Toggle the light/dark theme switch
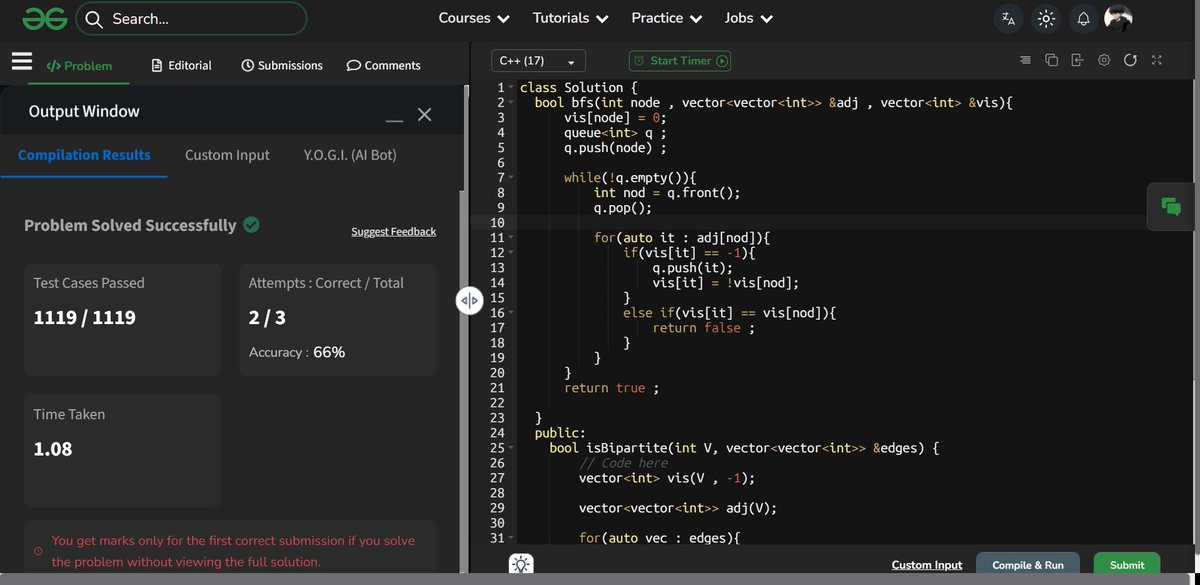Viewport: 1200px width, 585px height. [x=1046, y=18]
